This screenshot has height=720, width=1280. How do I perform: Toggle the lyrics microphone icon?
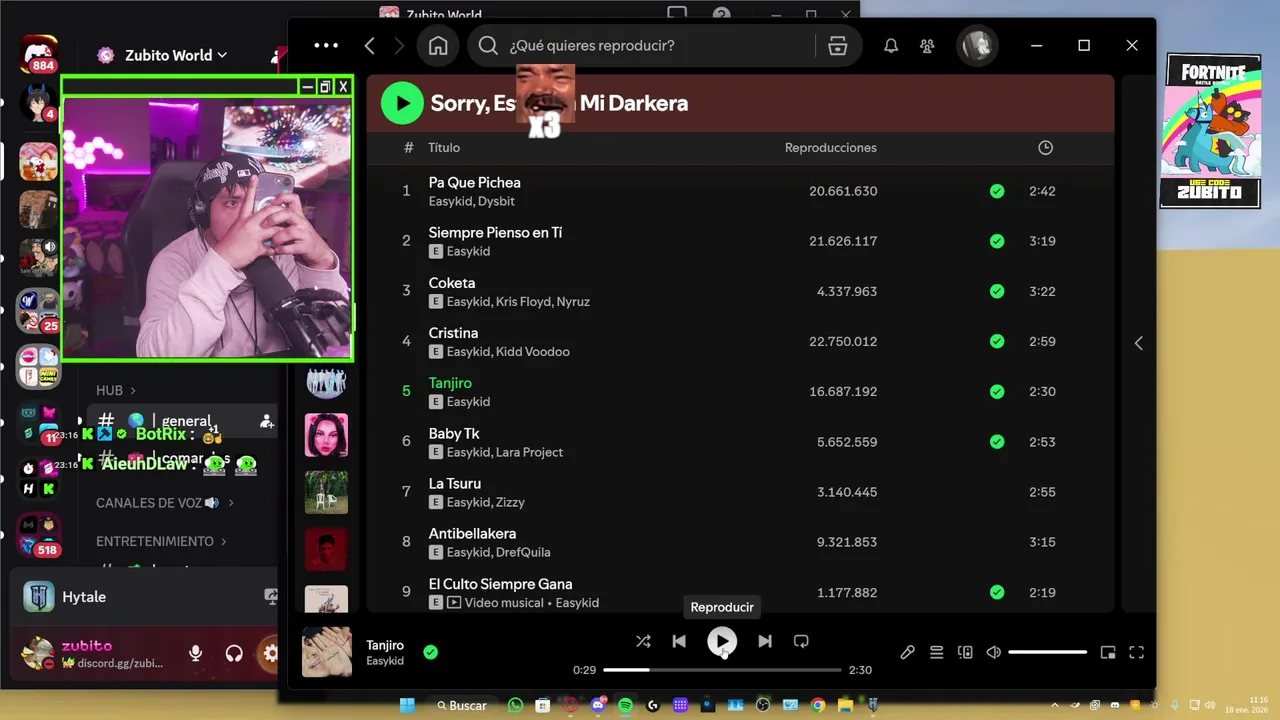[907, 652]
